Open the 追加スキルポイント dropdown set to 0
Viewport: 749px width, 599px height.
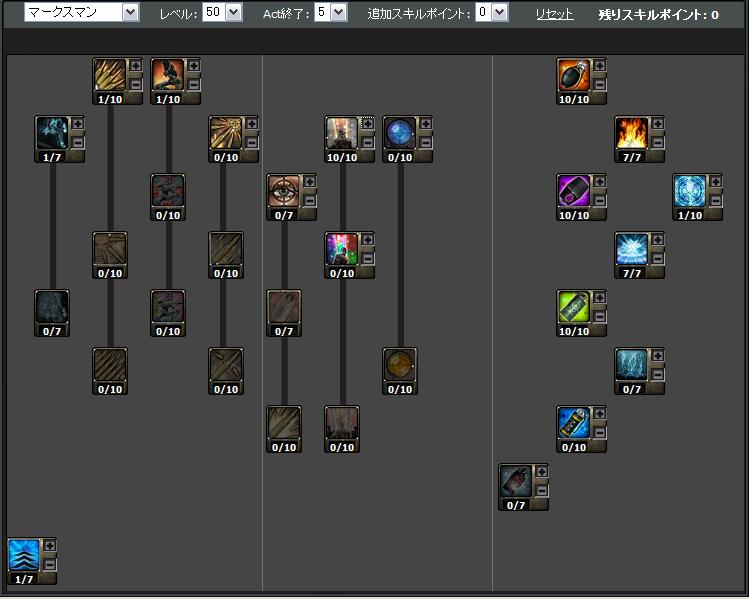click(x=492, y=12)
